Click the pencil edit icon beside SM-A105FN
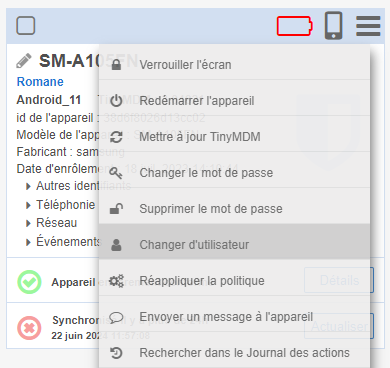Image resolution: width=390 pixels, height=368 pixels. click(24, 61)
